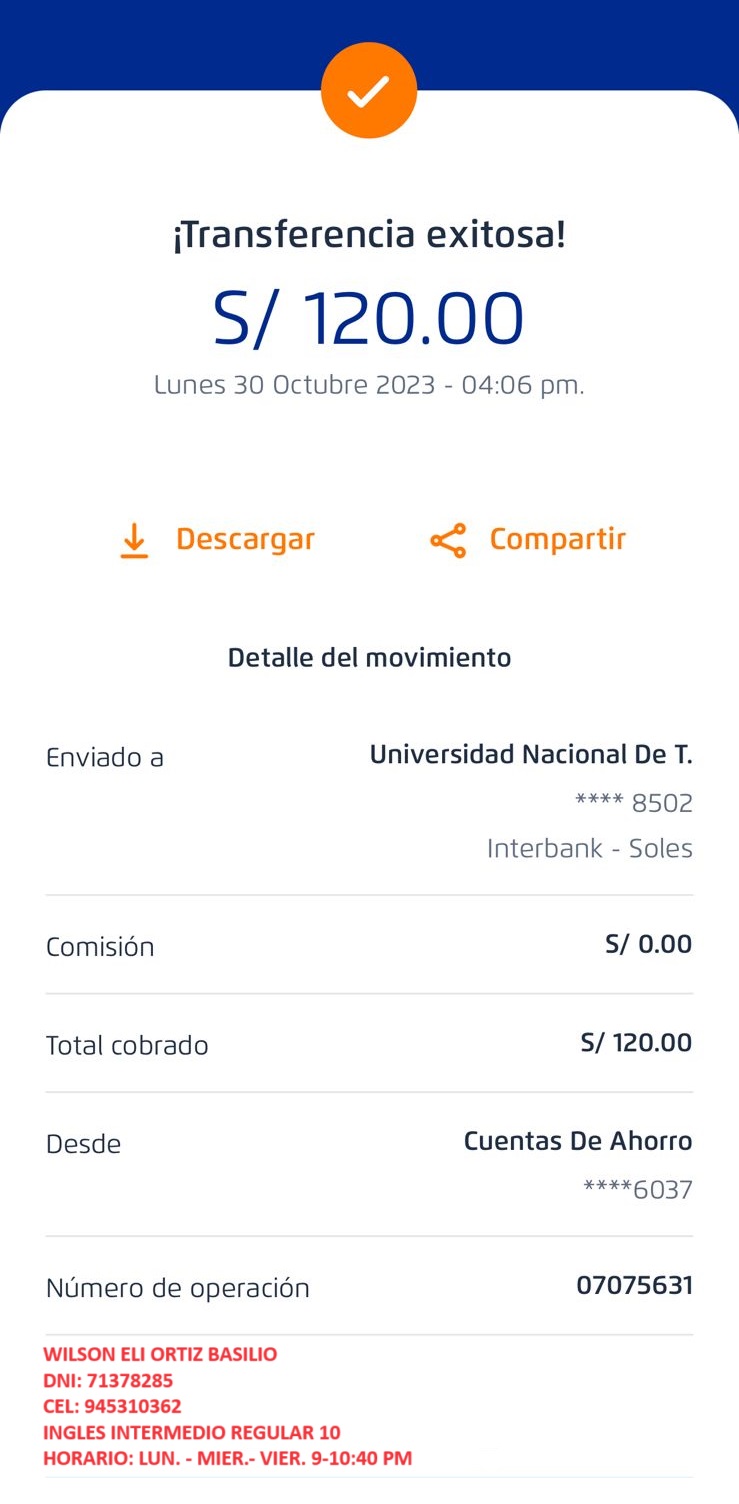Tap the S/ 120.00 transfer amount
This screenshot has width=739, height=1504.
(369, 319)
